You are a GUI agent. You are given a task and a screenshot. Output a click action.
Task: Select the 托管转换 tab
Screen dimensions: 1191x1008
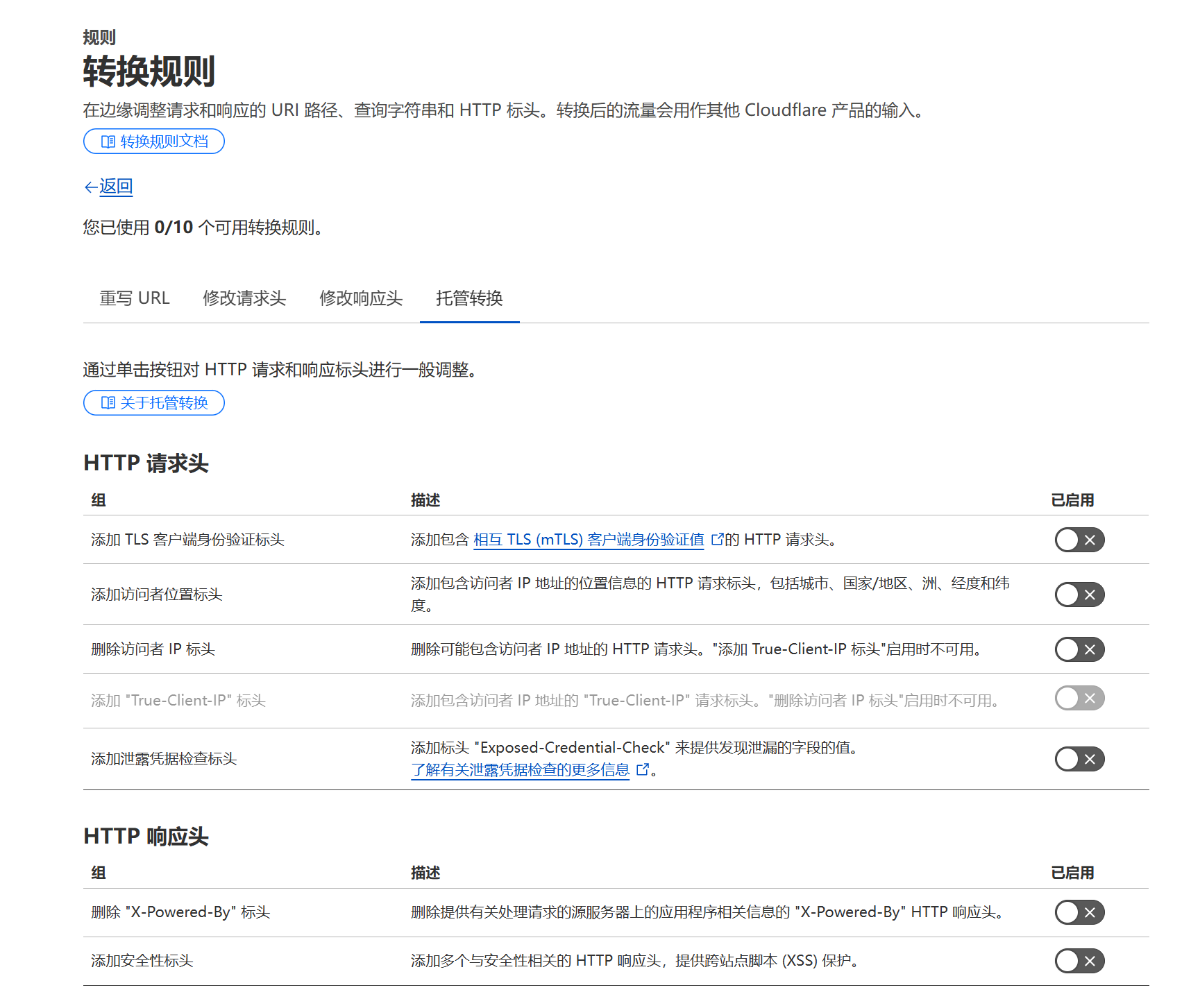469,298
